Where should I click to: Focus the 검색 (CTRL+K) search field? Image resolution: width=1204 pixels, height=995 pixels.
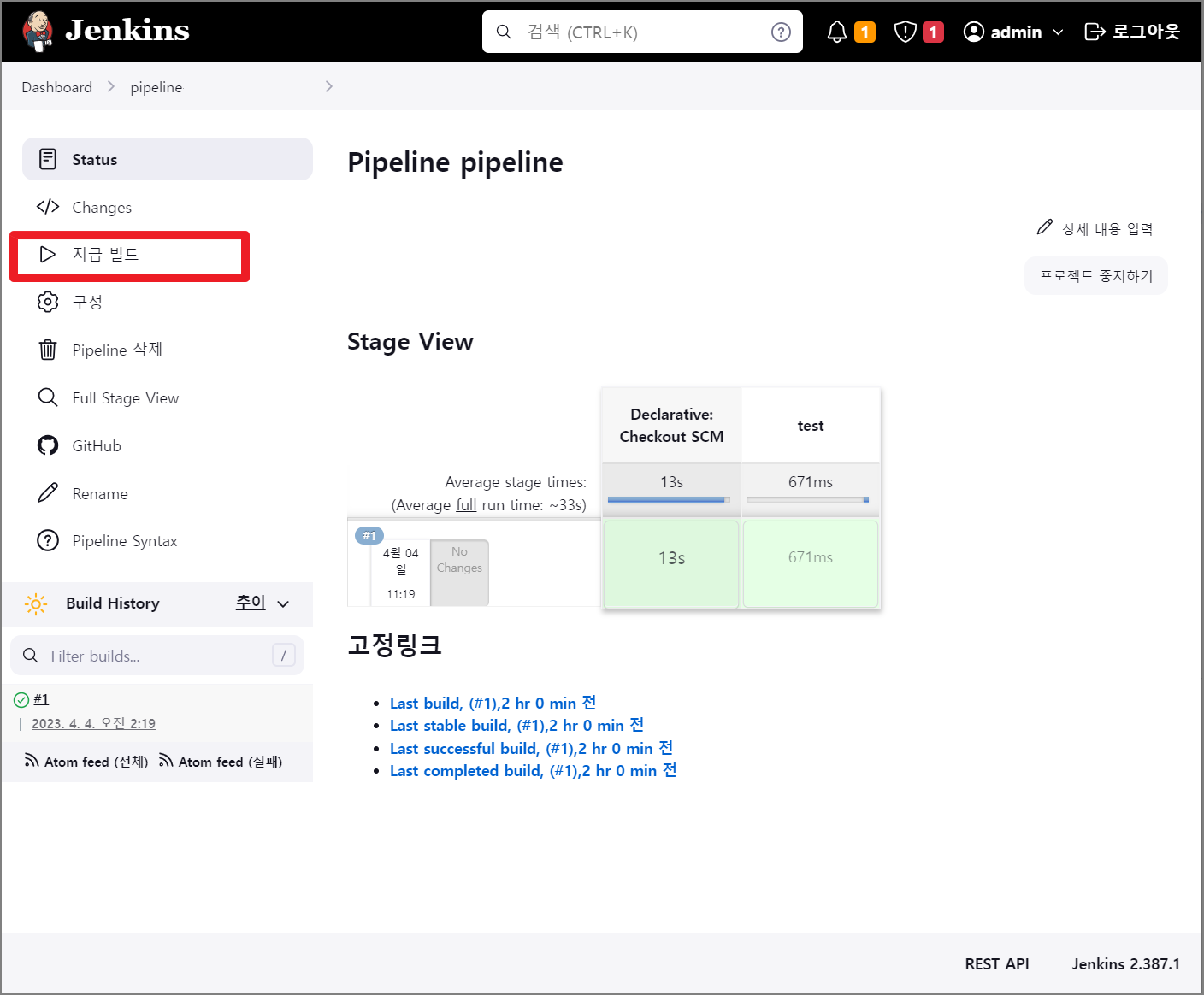(x=642, y=32)
